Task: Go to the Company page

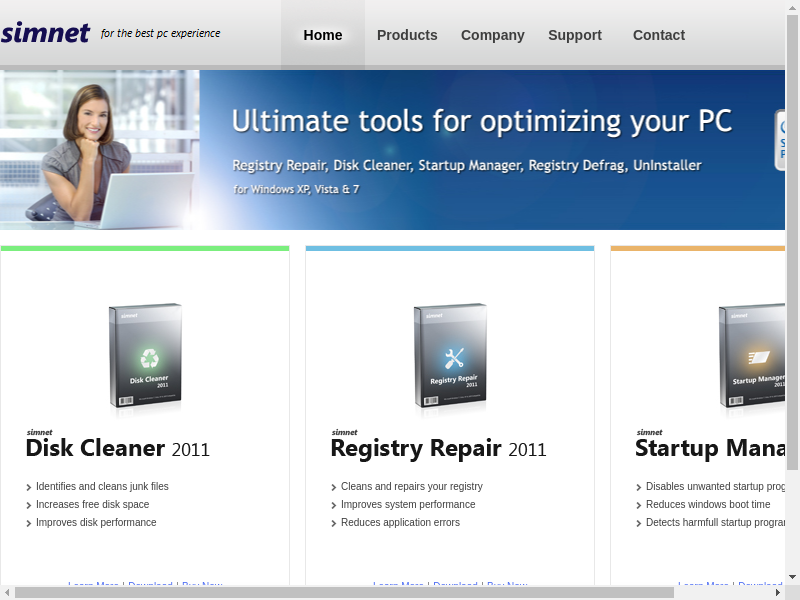Action: [492, 35]
